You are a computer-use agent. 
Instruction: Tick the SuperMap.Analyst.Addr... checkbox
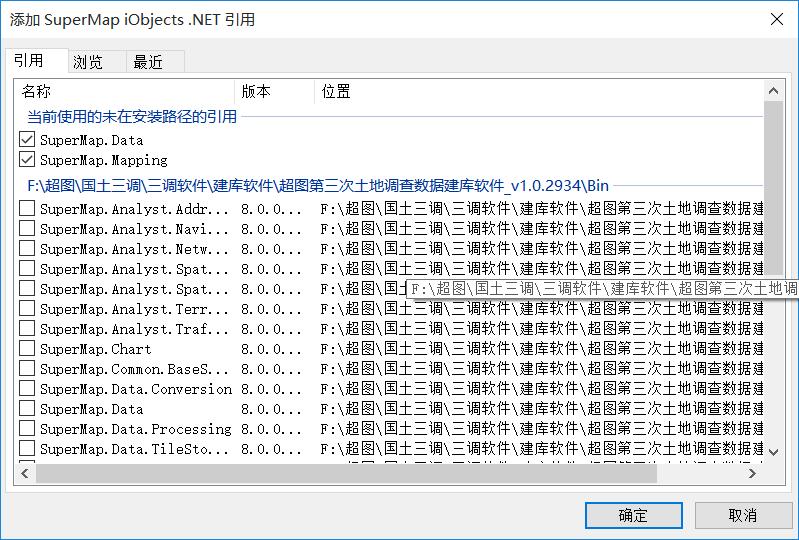[27, 208]
